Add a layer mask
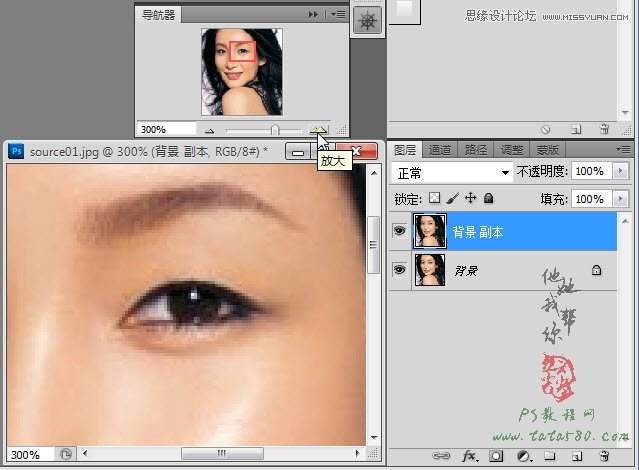Screen dimensions: 639x470 coord(496,456)
